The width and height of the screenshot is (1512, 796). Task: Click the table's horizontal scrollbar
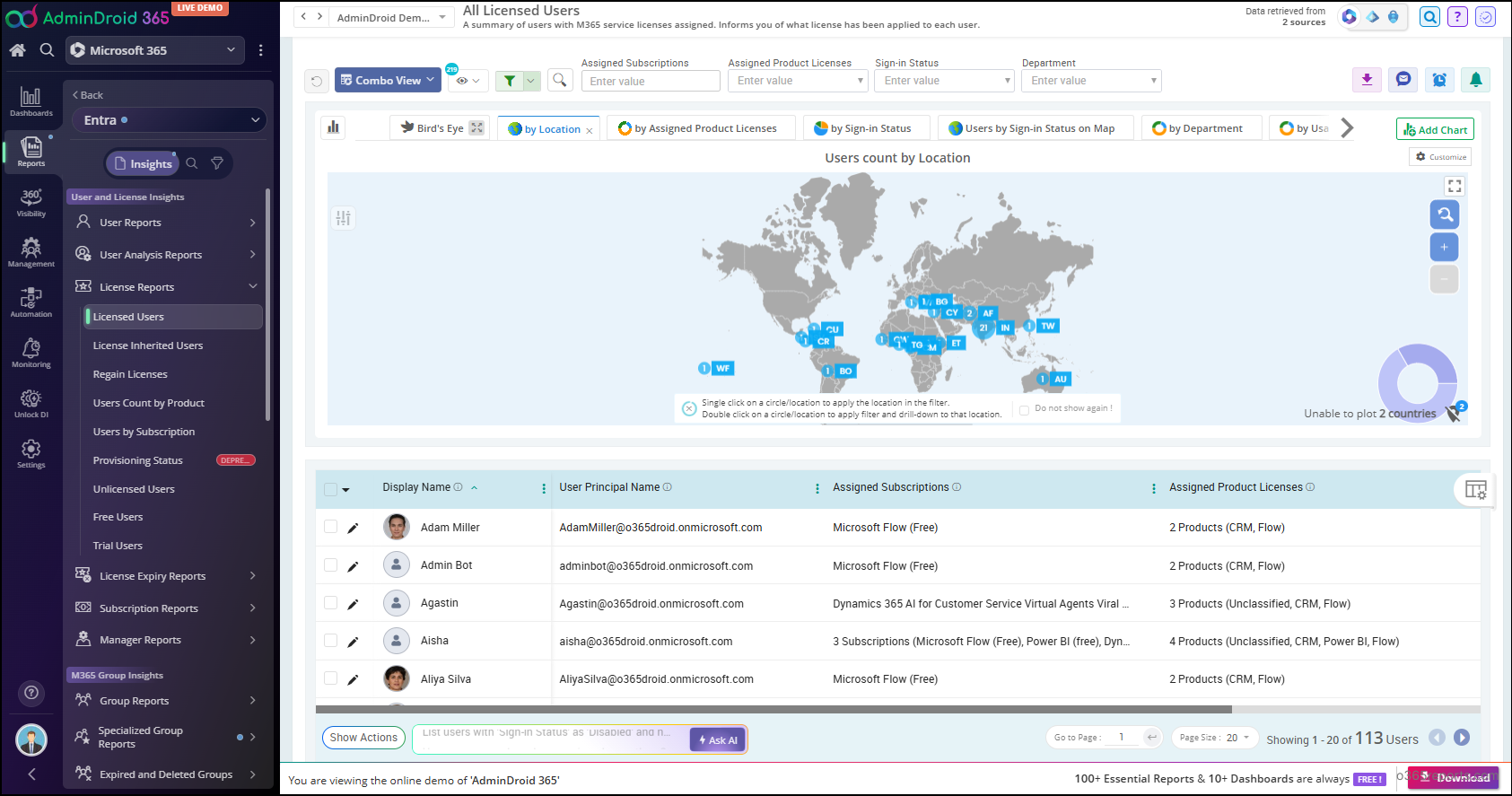pos(773,709)
